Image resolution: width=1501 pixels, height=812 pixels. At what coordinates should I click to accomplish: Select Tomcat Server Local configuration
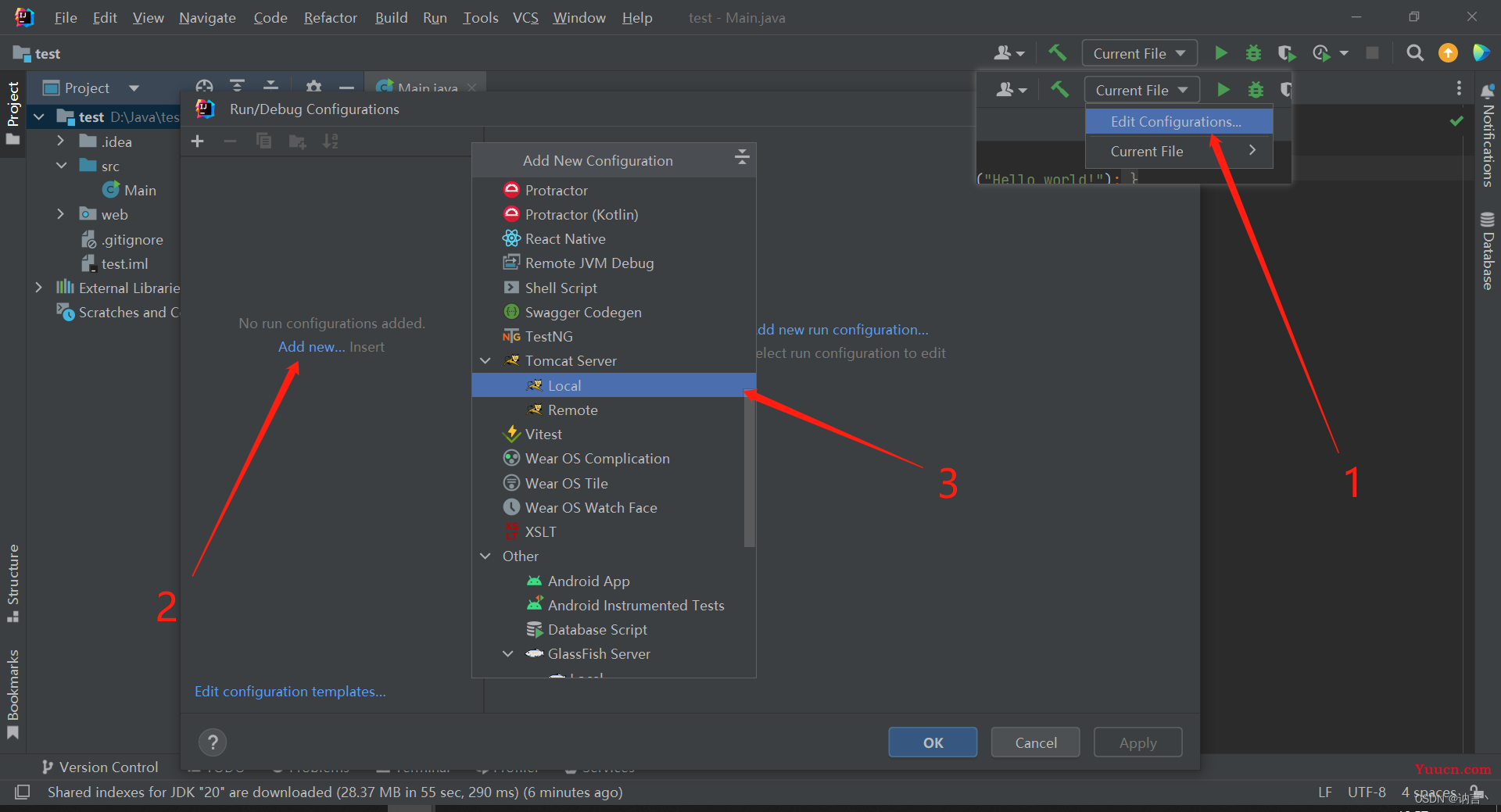(x=614, y=385)
